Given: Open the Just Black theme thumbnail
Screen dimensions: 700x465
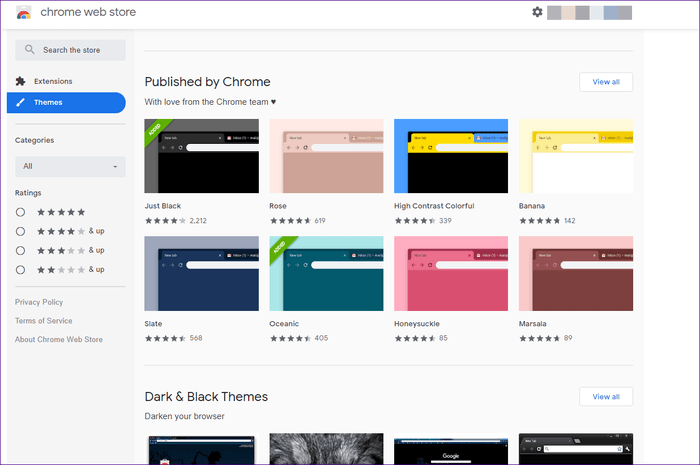Looking at the screenshot, I should tap(201, 156).
